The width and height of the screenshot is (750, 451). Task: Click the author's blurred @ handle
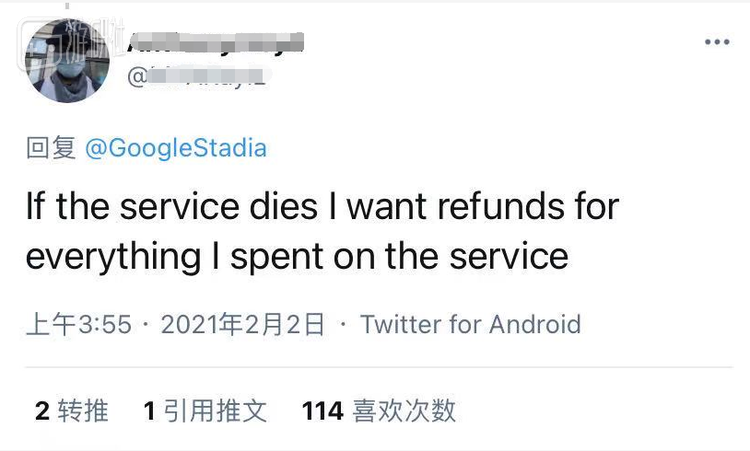(196, 75)
